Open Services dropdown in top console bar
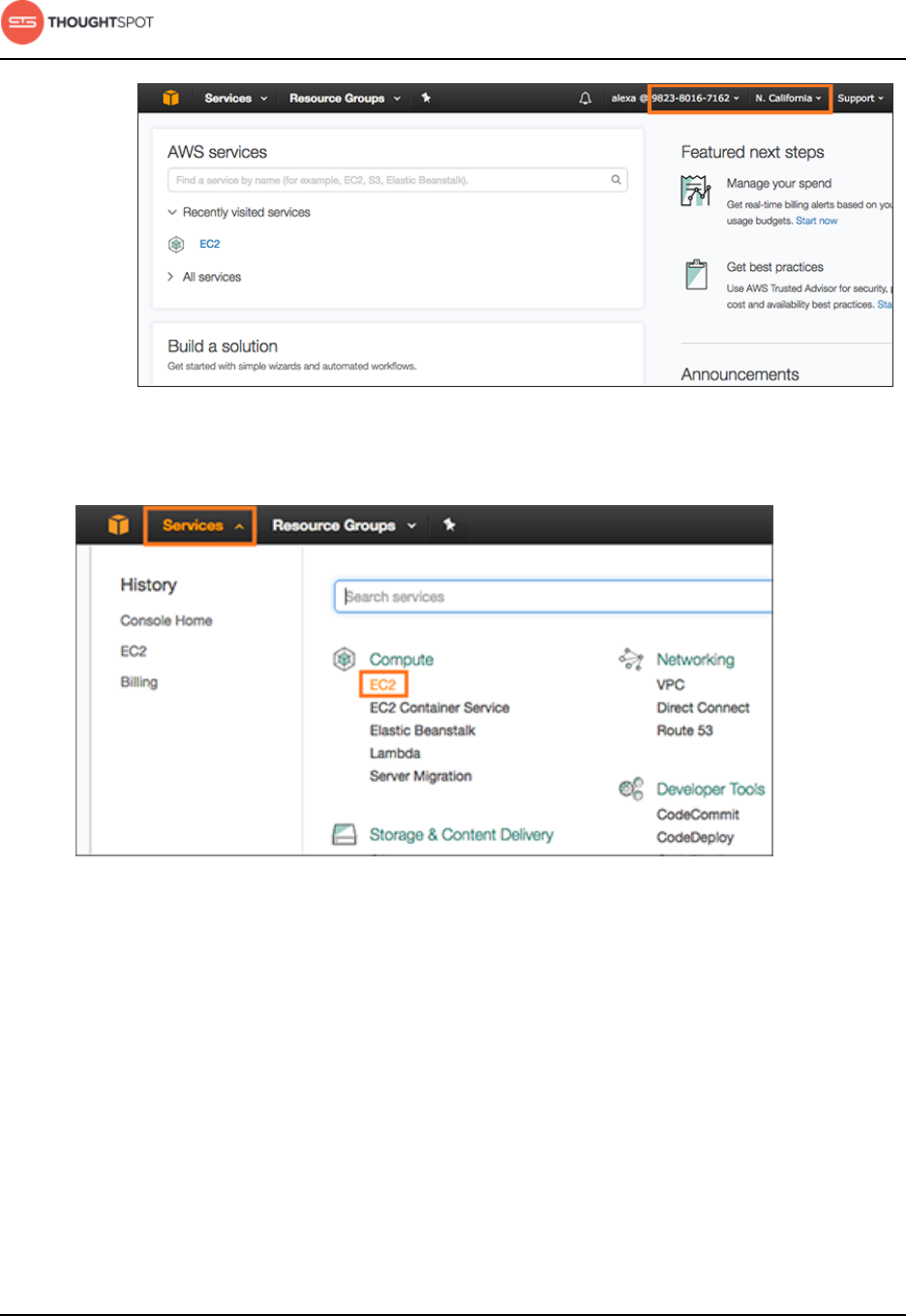This screenshot has height=1316, width=906. coord(236,98)
